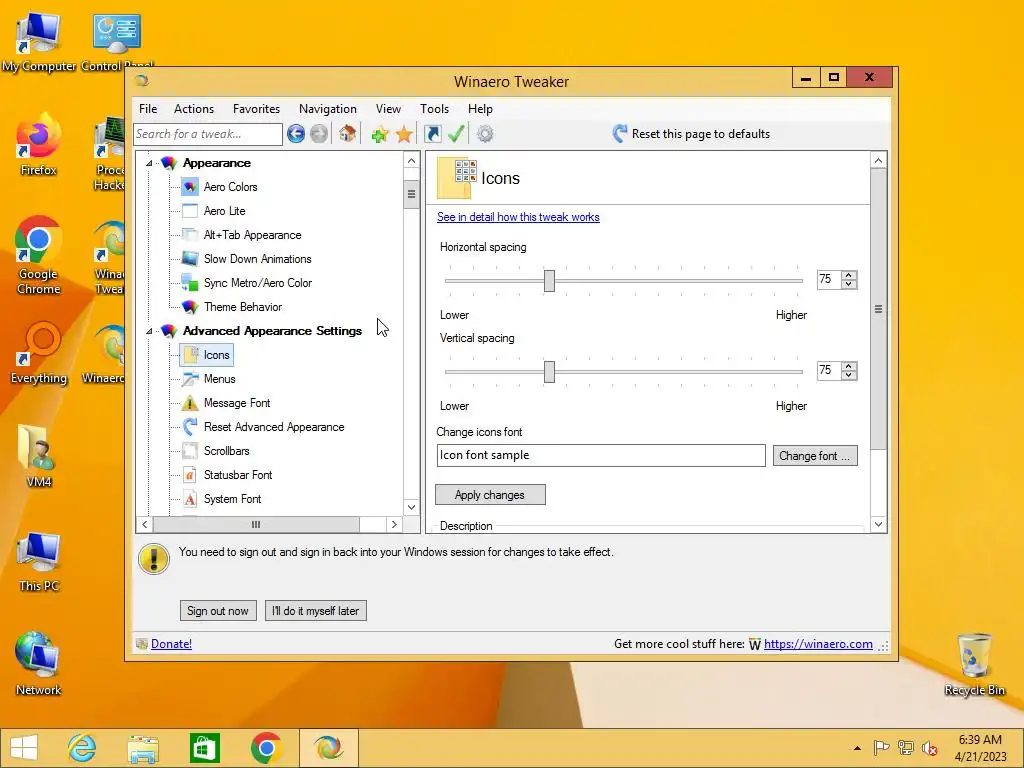Open the Donate! link
Screen dimensions: 1024x768
click(171, 644)
